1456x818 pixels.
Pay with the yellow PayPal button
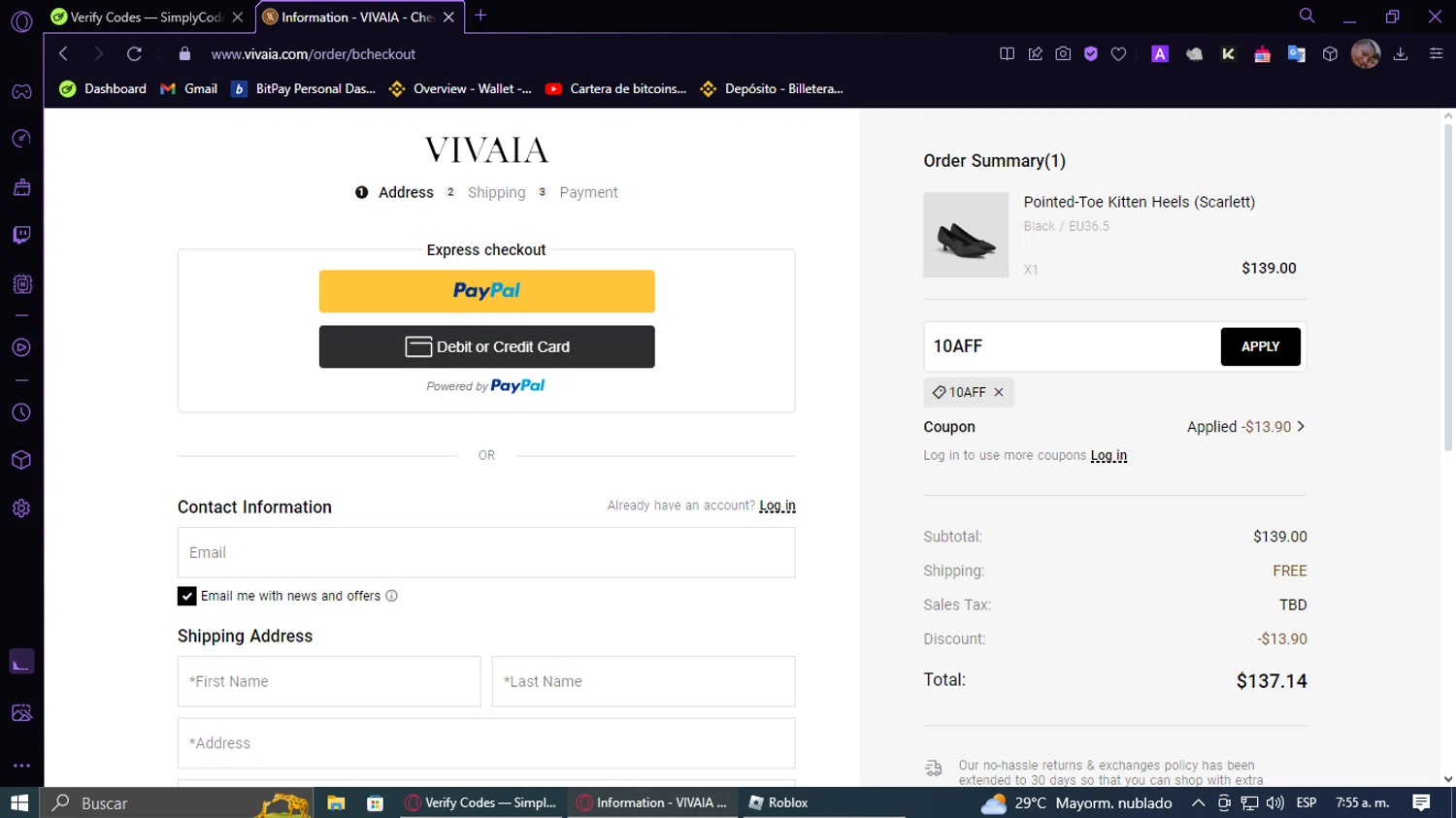point(486,291)
